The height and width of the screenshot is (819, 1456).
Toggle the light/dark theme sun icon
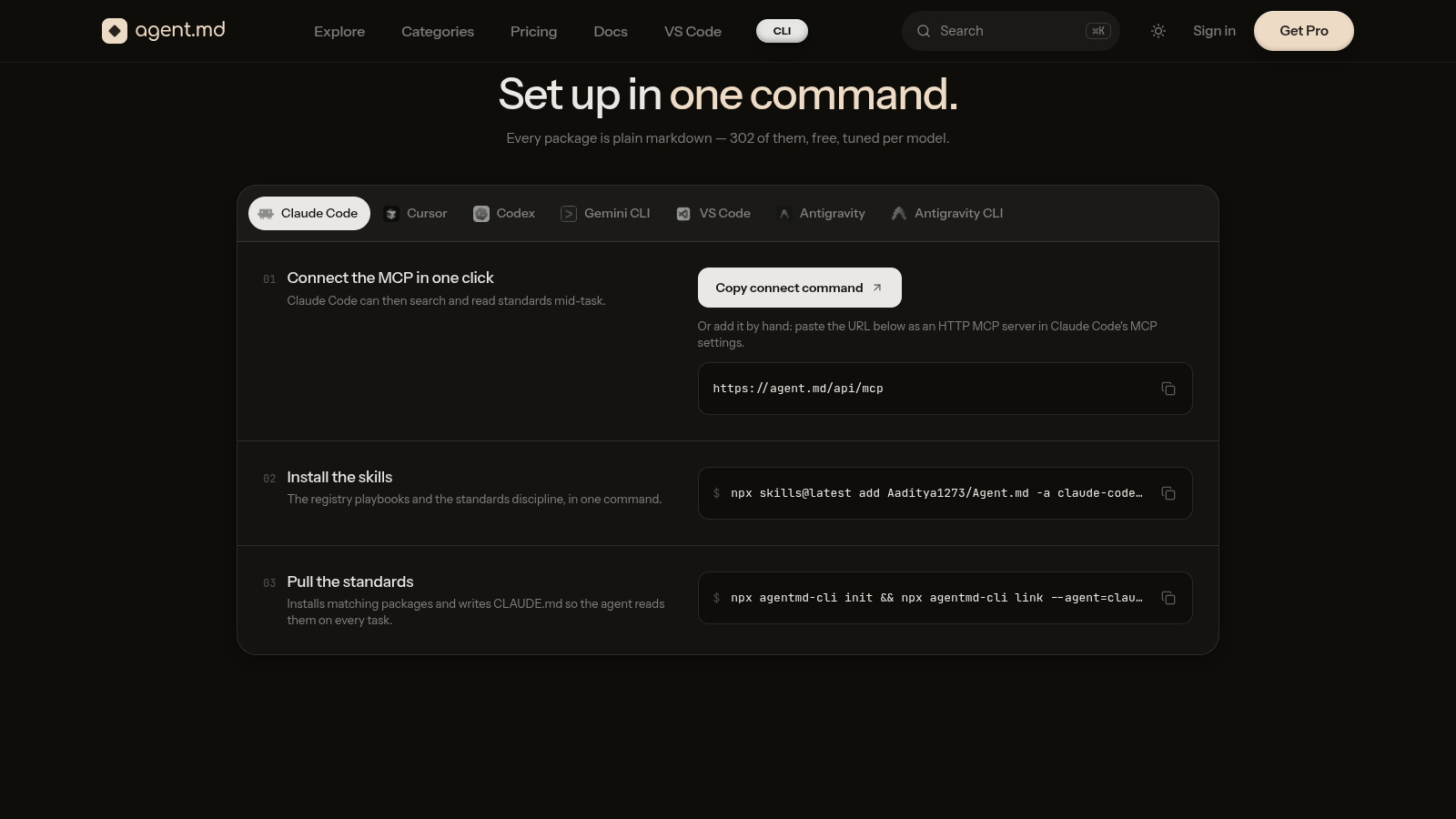coord(1158,31)
